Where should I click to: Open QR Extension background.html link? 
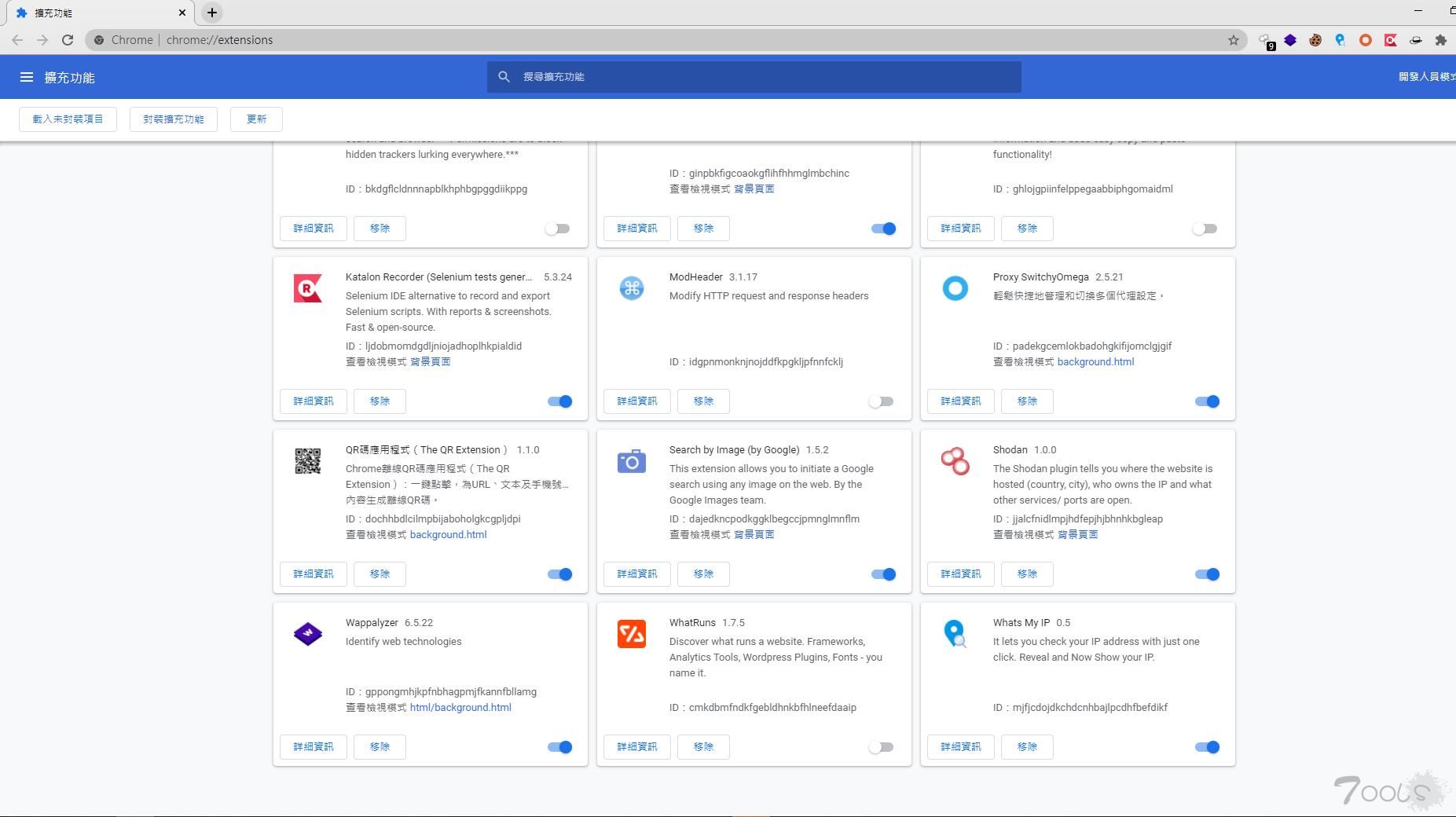pyautogui.click(x=448, y=535)
